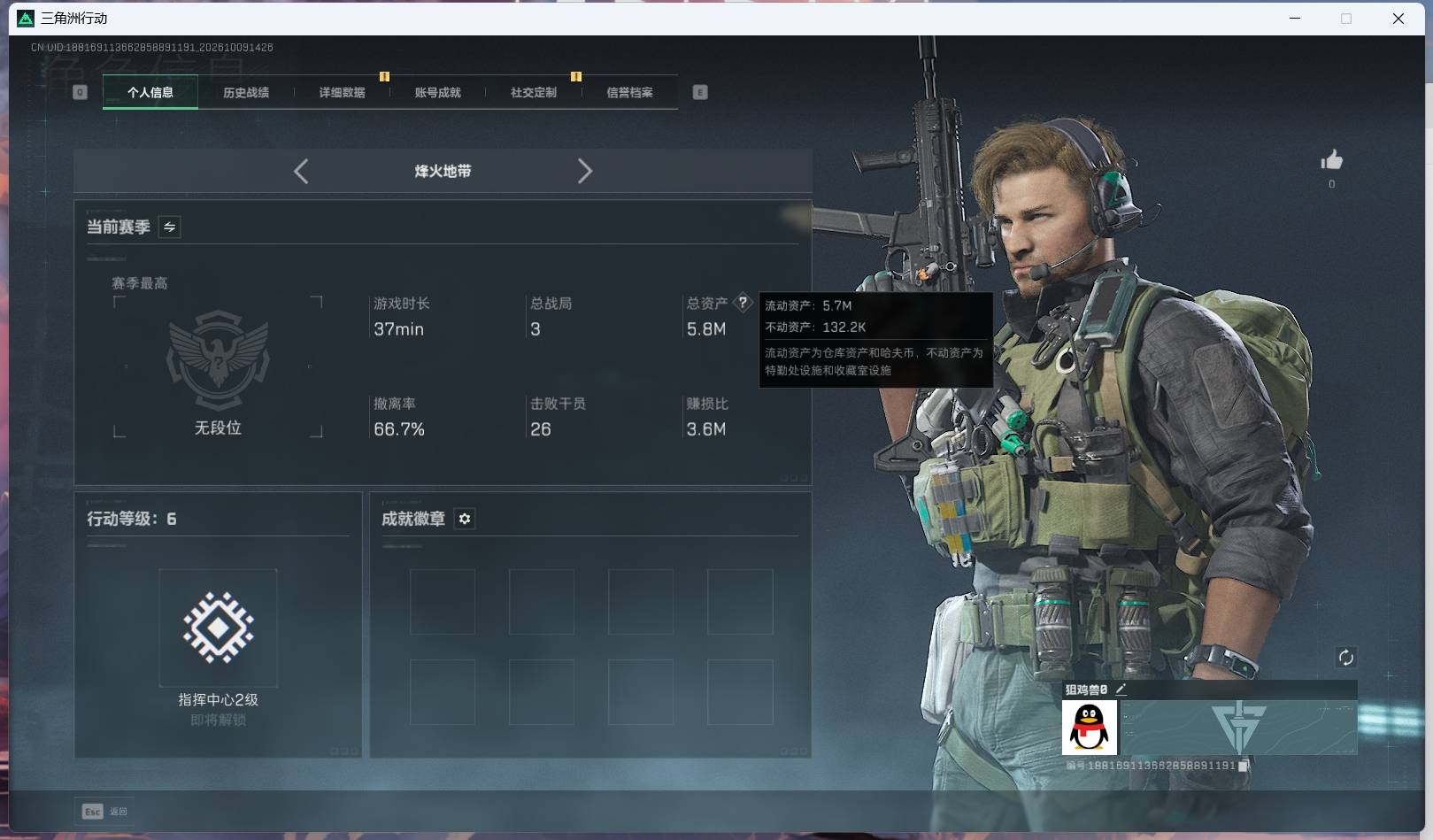Select the 账号成就 tab

437,92
